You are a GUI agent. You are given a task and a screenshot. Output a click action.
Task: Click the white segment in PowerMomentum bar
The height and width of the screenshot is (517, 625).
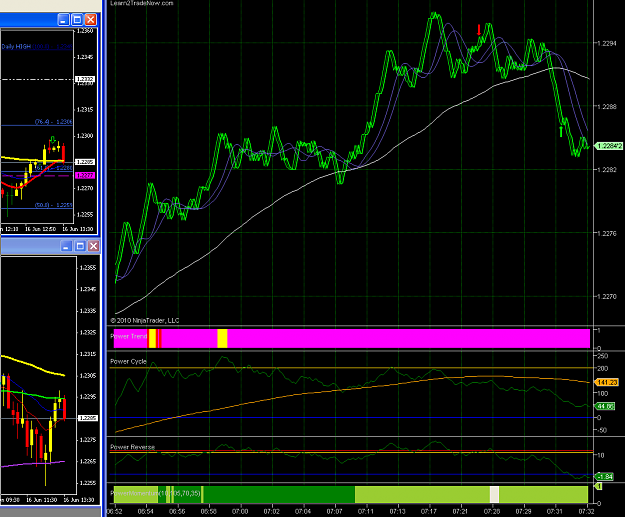[x=494, y=494]
